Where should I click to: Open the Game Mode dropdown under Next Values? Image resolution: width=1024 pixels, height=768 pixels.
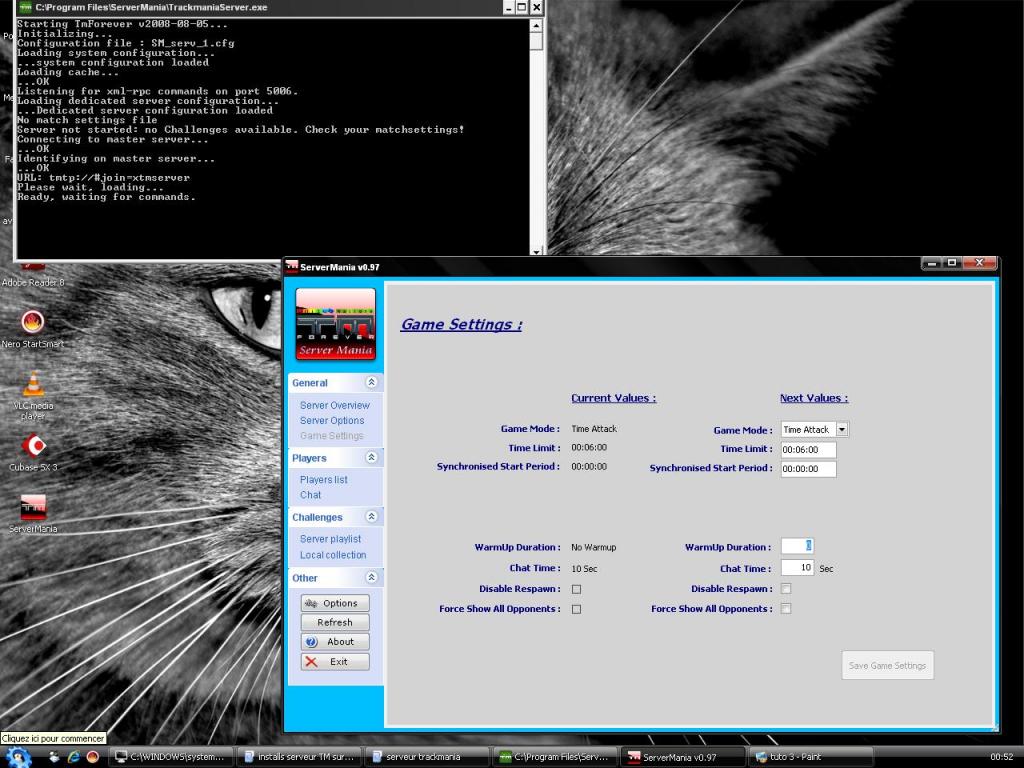[842, 429]
